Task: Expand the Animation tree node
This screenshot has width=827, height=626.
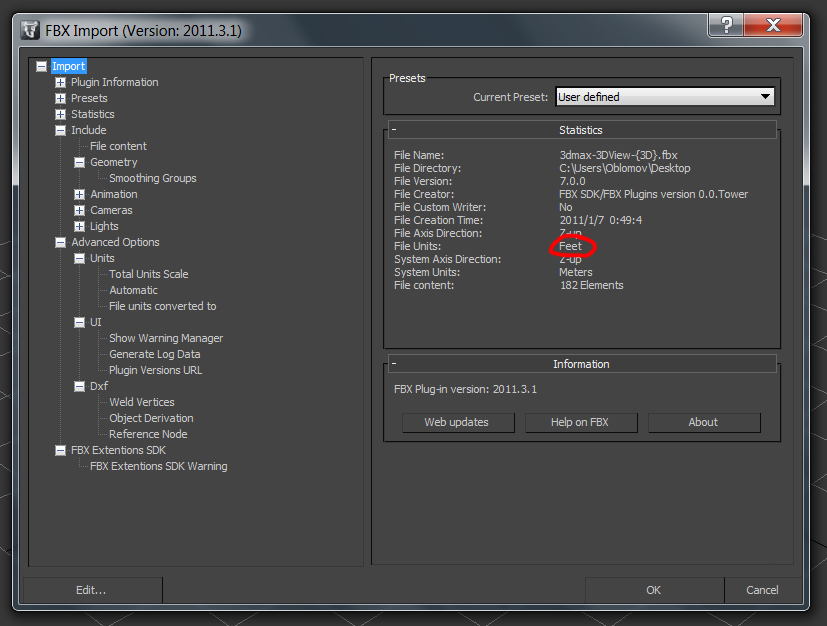Action: pos(80,195)
